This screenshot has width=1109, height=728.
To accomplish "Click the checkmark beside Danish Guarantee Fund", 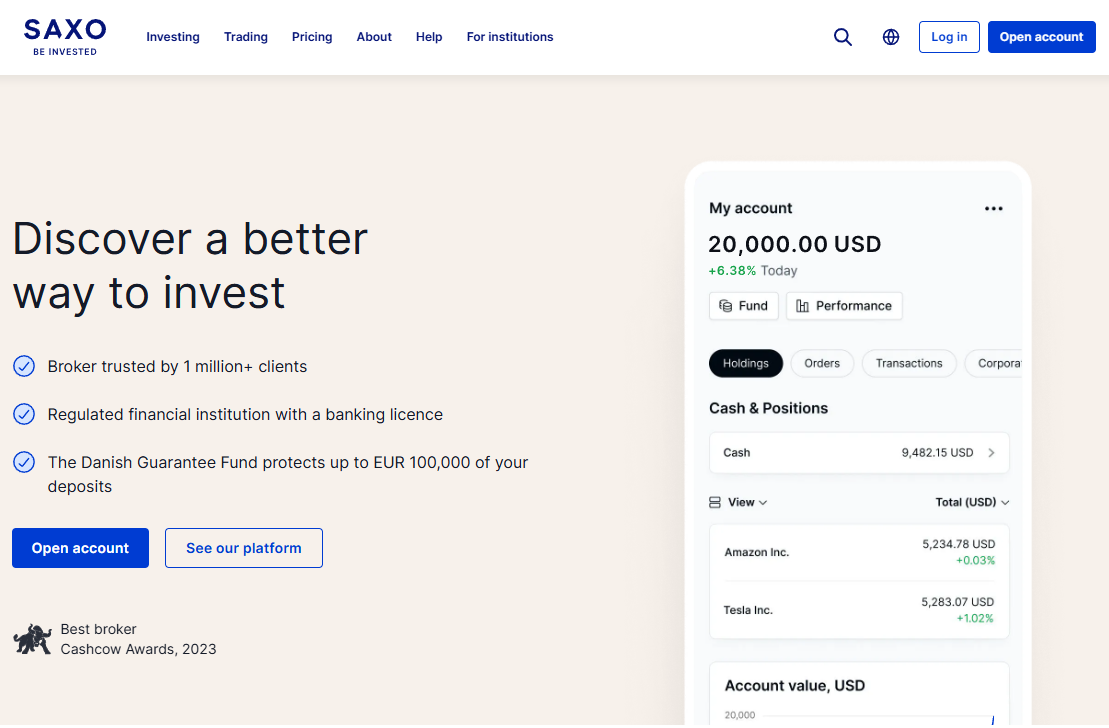I will pyautogui.click(x=24, y=462).
